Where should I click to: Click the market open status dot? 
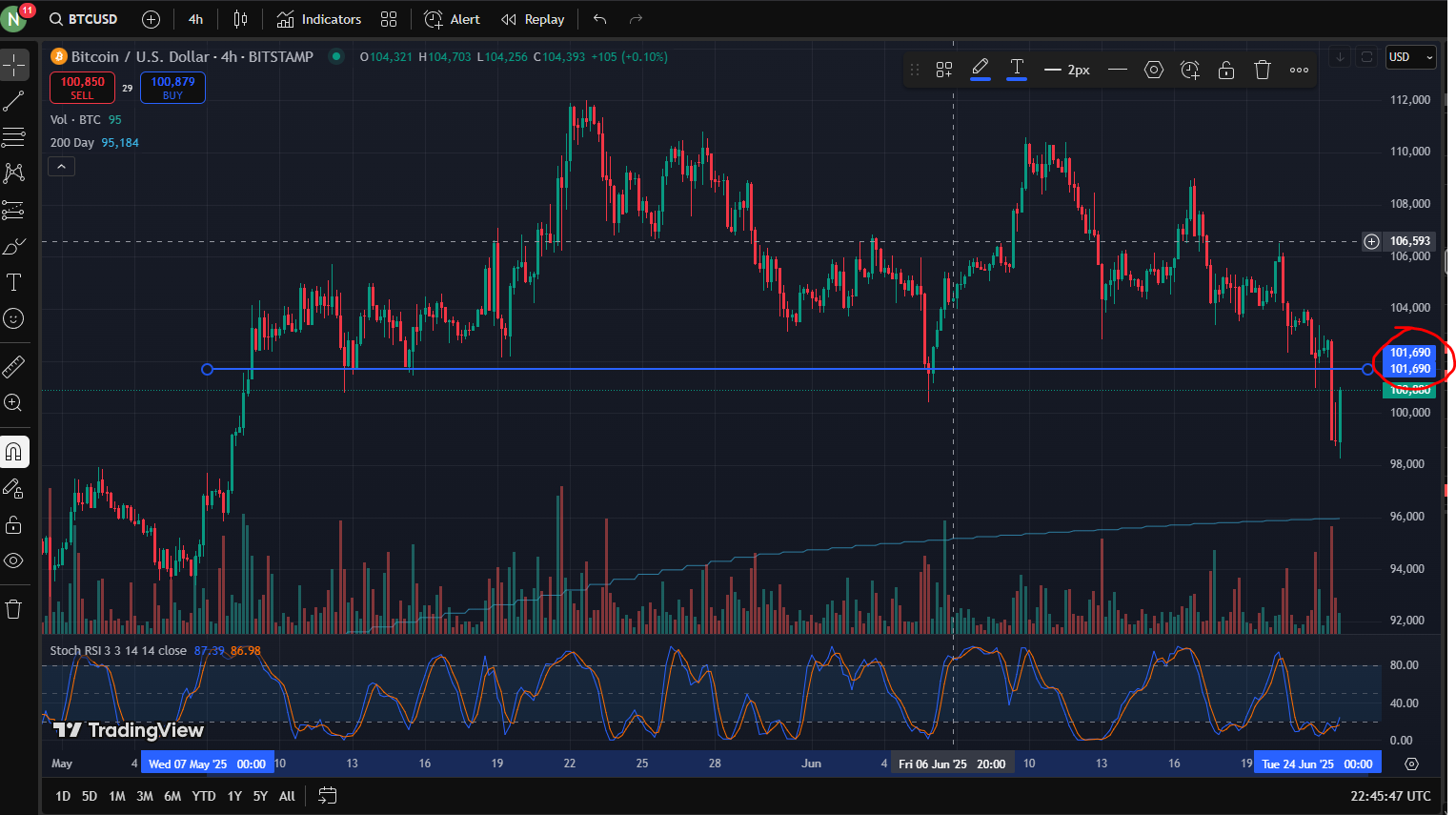335,56
